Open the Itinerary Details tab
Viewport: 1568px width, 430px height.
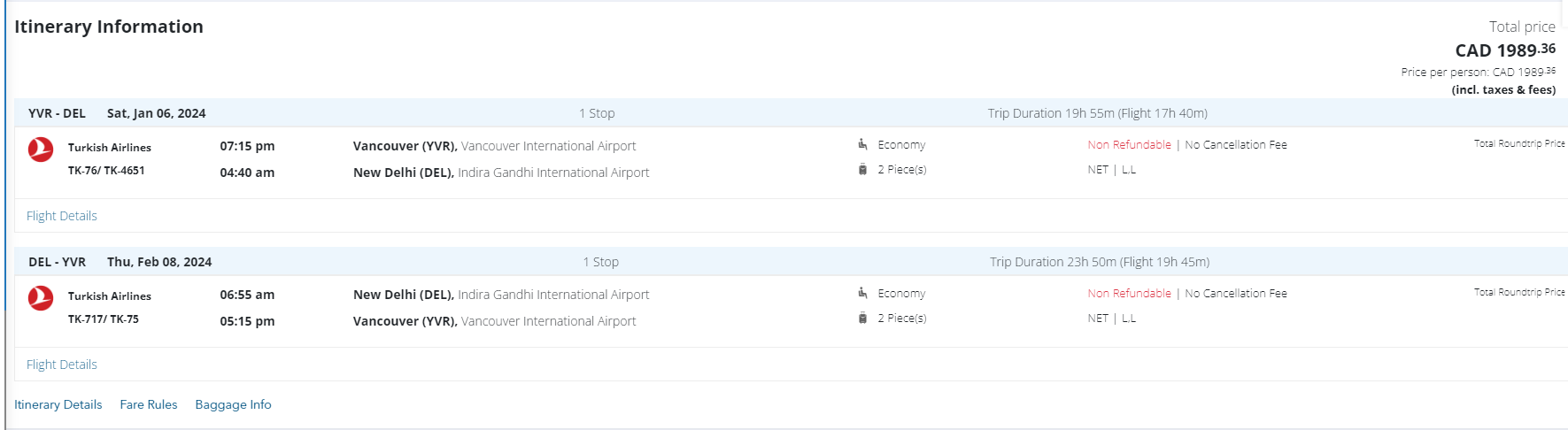(58, 404)
